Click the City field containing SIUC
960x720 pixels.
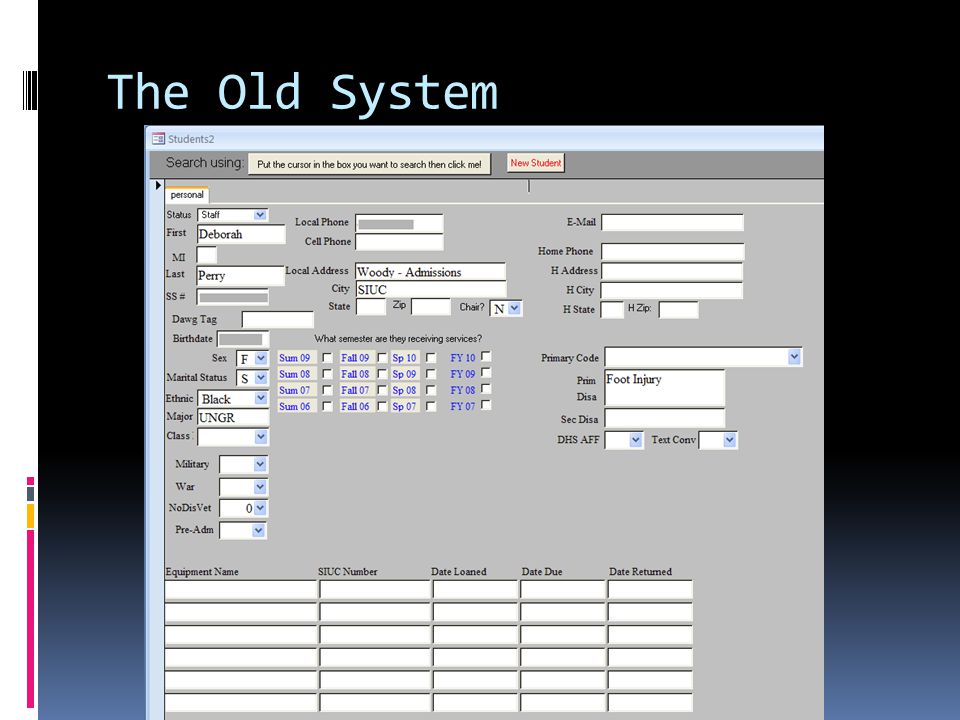point(430,290)
